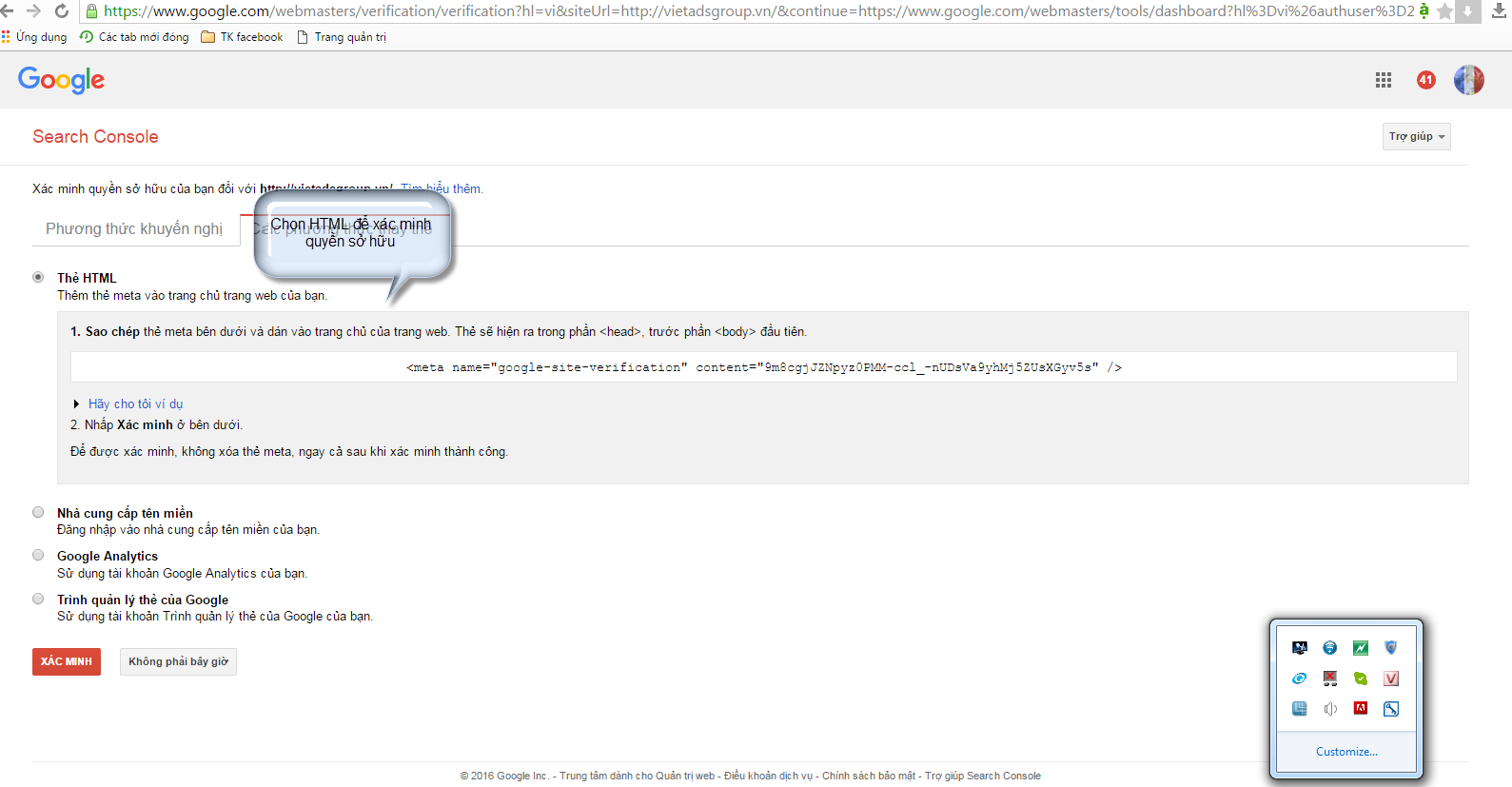Open the blue orbit globe tray icon
The width and height of the screenshot is (1512, 787).
pyautogui.click(x=1299, y=679)
